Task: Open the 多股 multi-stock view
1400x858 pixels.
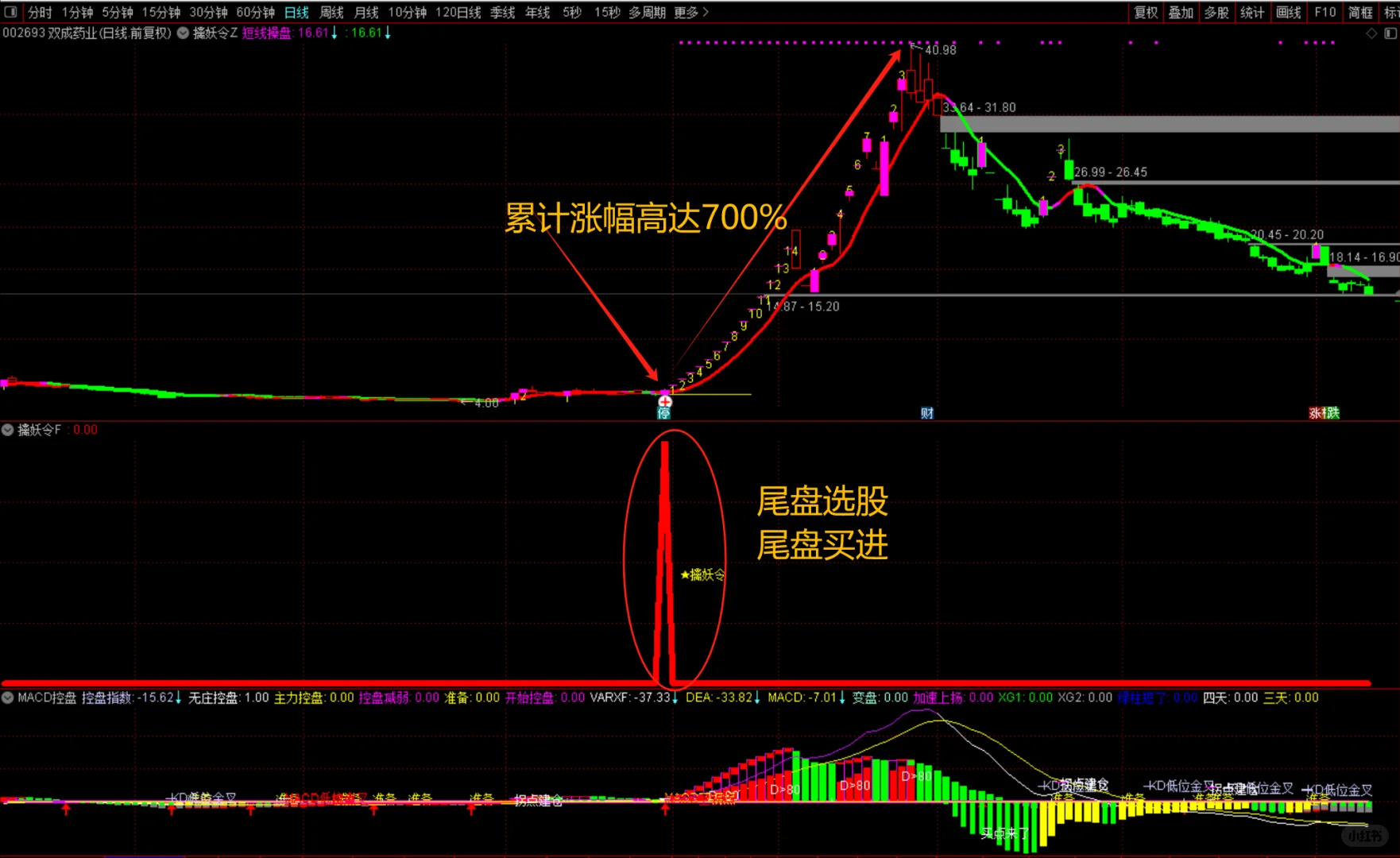Action: pyautogui.click(x=1216, y=12)
